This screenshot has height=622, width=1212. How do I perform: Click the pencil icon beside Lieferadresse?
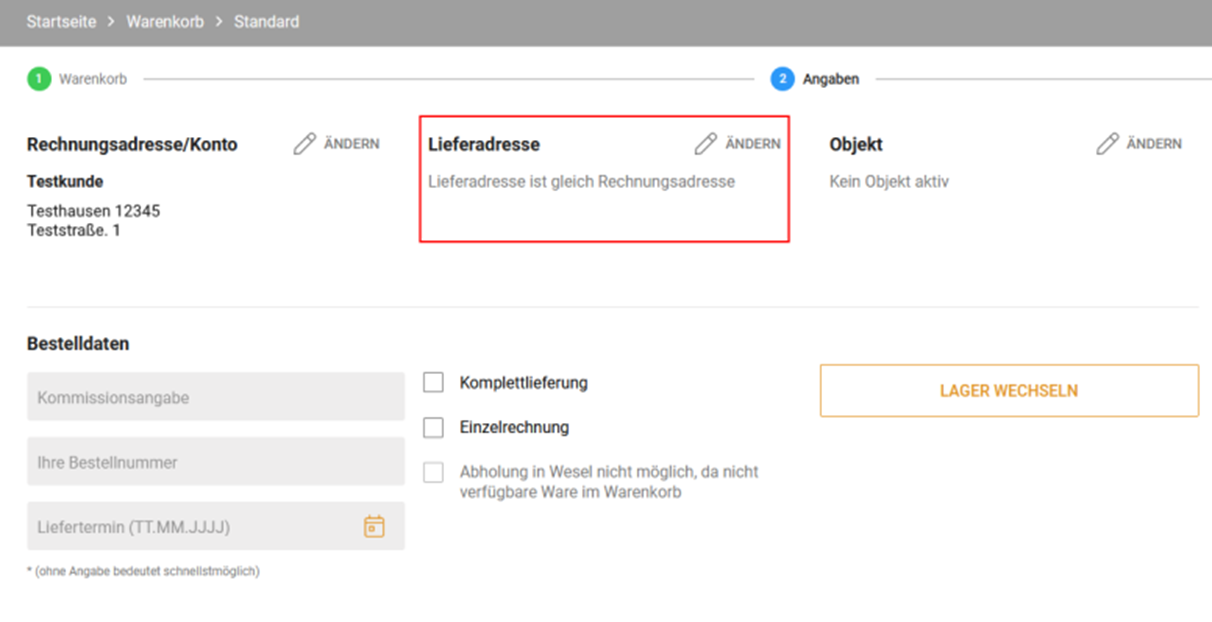(x=705, y=144)
